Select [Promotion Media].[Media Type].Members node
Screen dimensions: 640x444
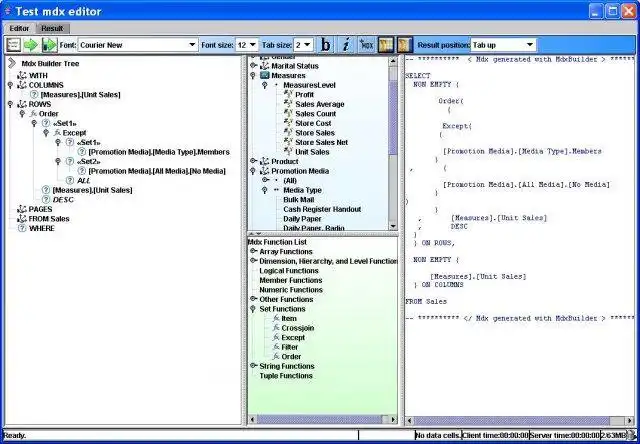[x=159, y=152]
